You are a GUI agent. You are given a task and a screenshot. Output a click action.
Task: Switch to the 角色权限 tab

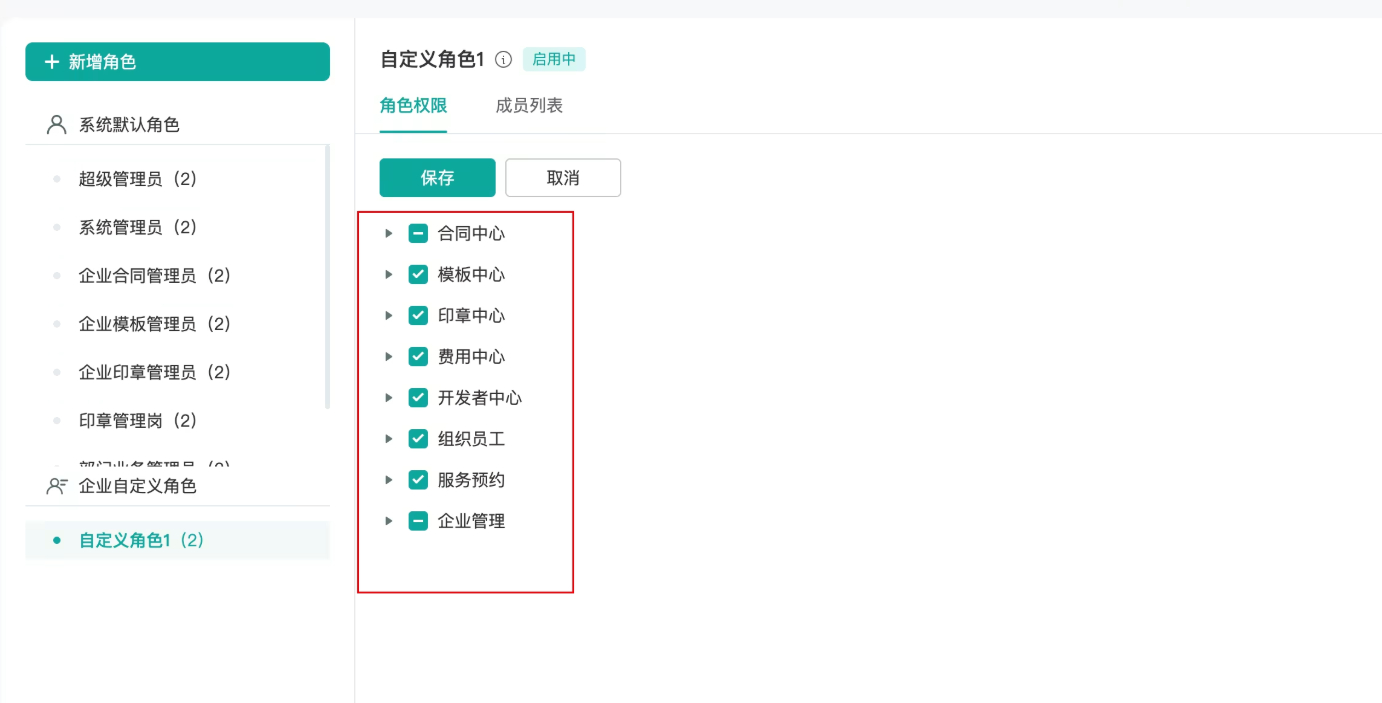(413, 106)
